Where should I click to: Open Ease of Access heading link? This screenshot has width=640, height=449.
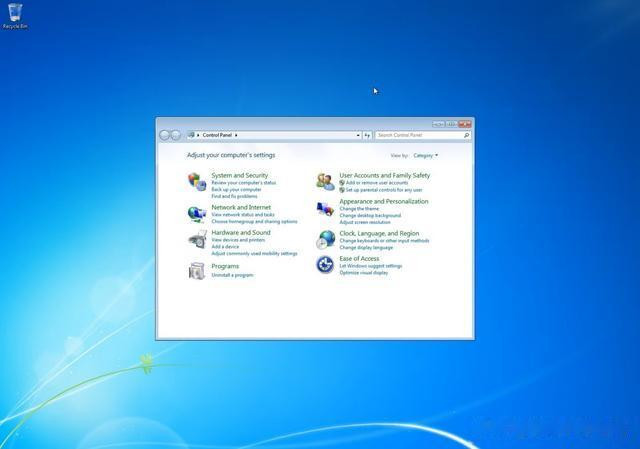coord(359,259)
